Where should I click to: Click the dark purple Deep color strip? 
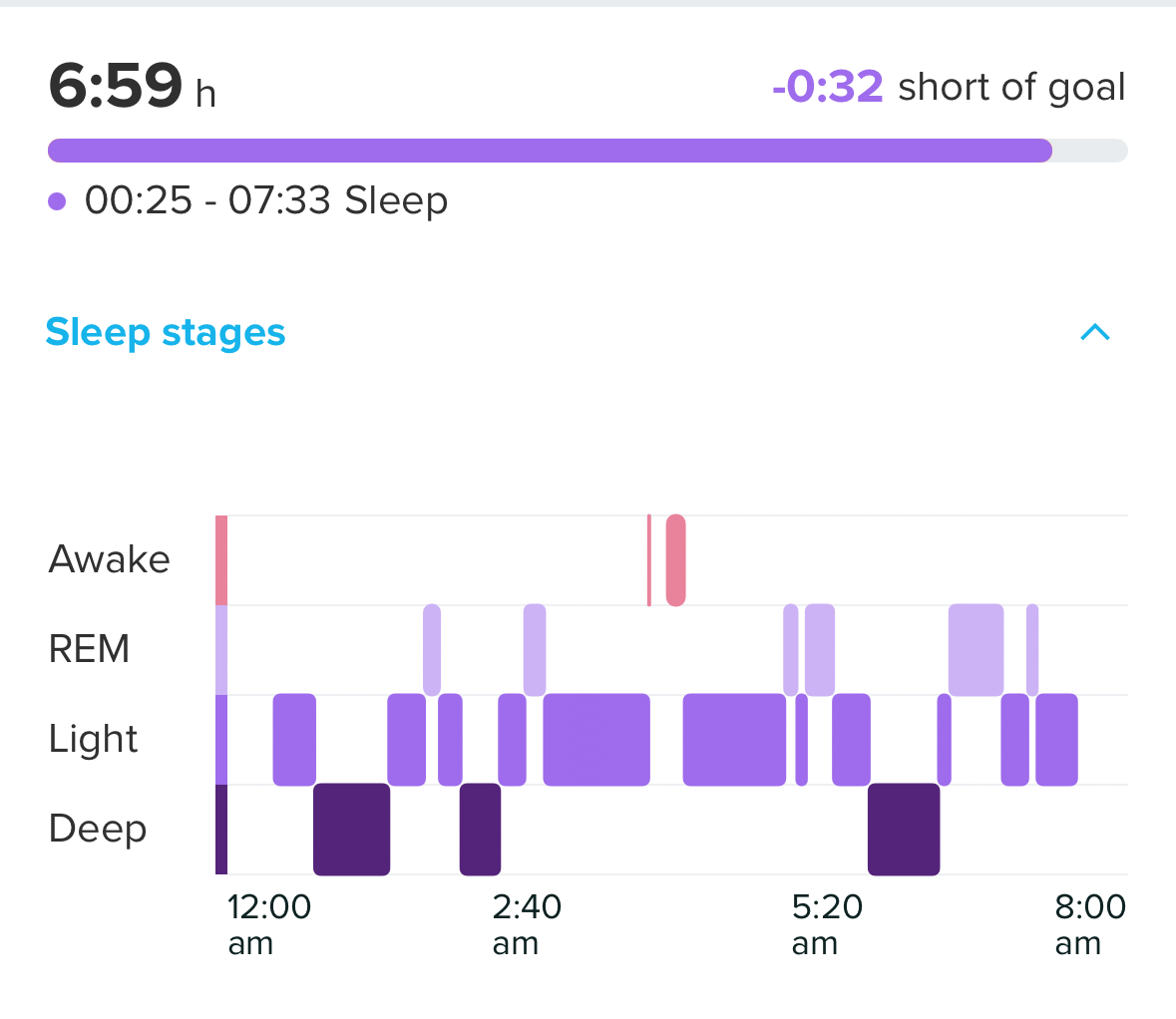tap(221, 830)
